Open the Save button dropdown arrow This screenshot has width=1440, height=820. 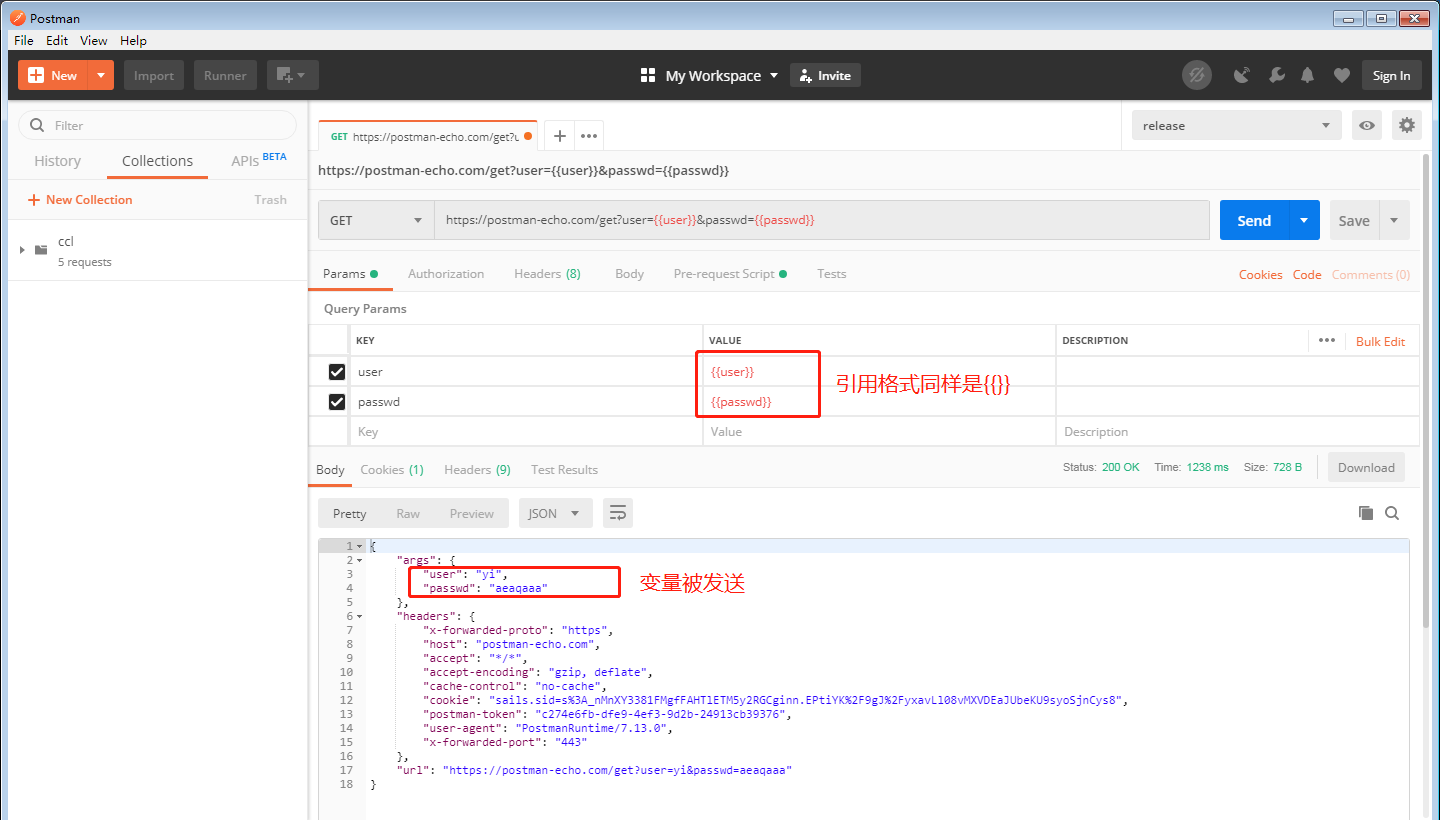[x=1394, y=220]
